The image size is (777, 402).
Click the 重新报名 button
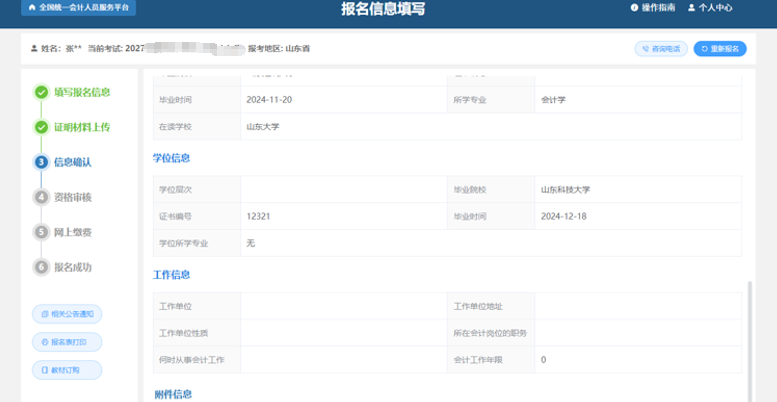tap(720, 49)
